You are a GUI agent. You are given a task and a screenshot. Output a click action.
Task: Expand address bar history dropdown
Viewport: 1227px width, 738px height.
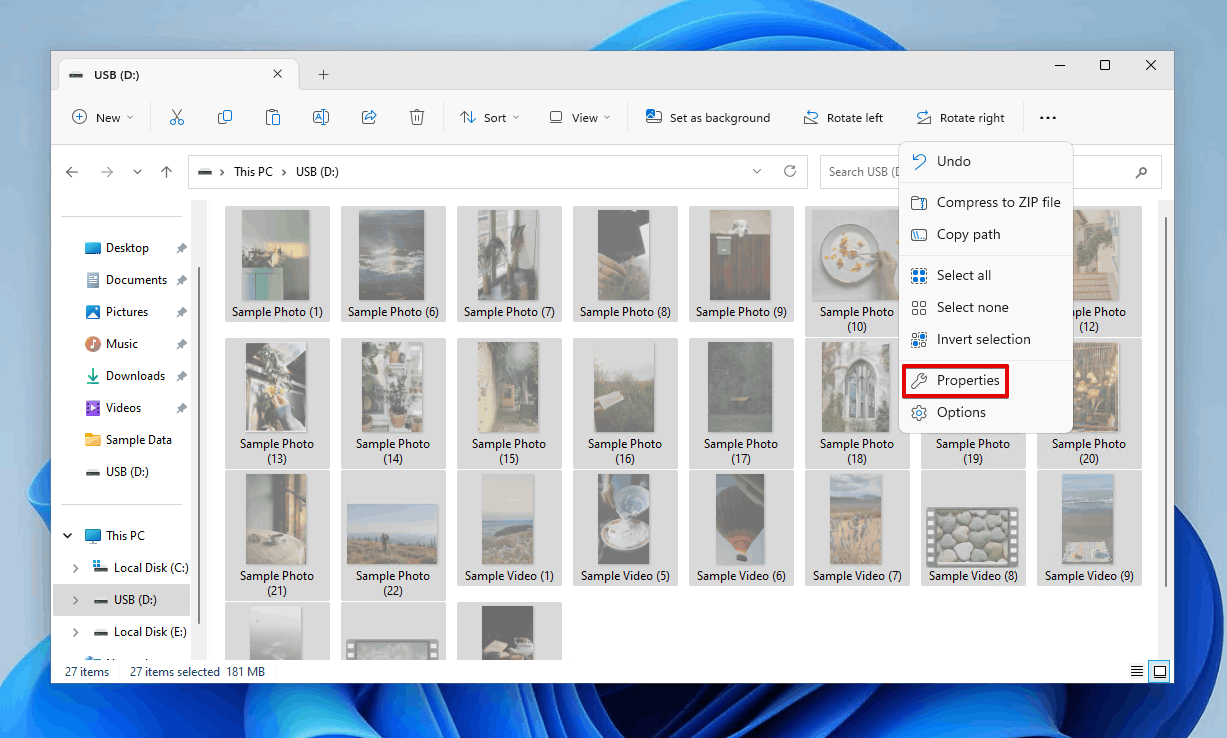point(757,172)
